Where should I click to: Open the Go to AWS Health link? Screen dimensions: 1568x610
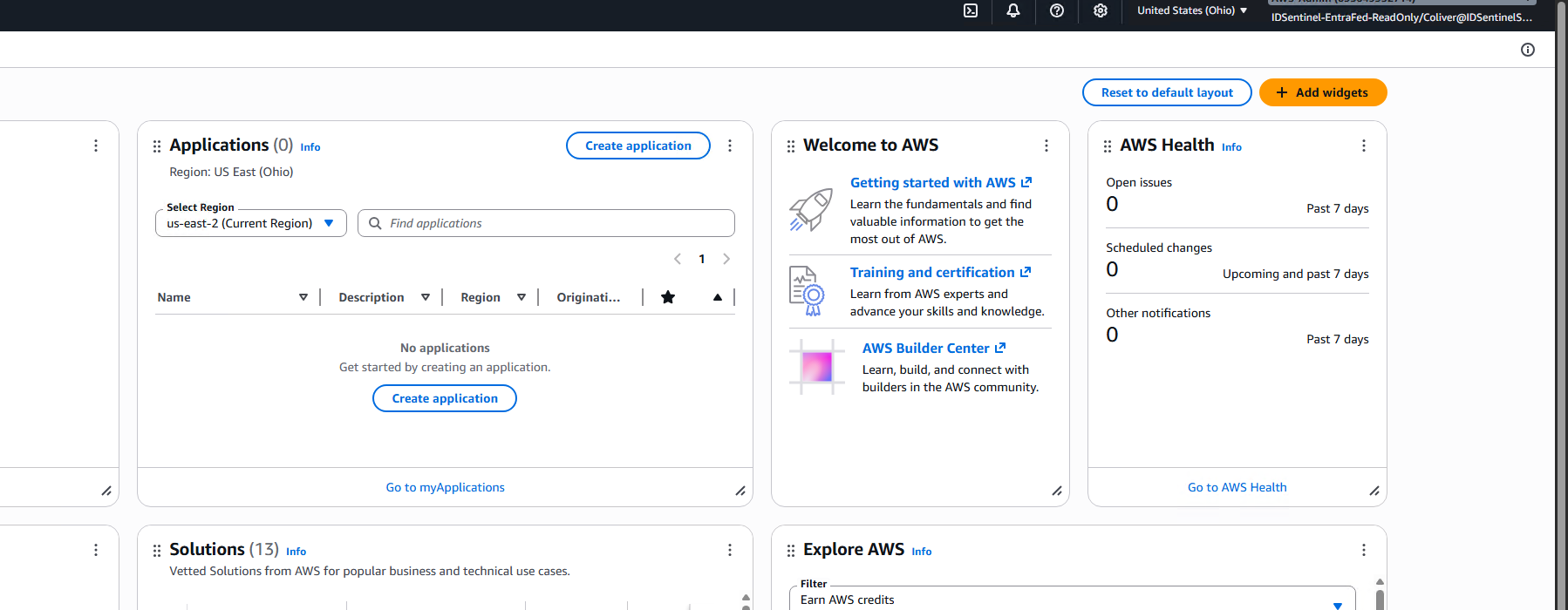(1237, 487)
